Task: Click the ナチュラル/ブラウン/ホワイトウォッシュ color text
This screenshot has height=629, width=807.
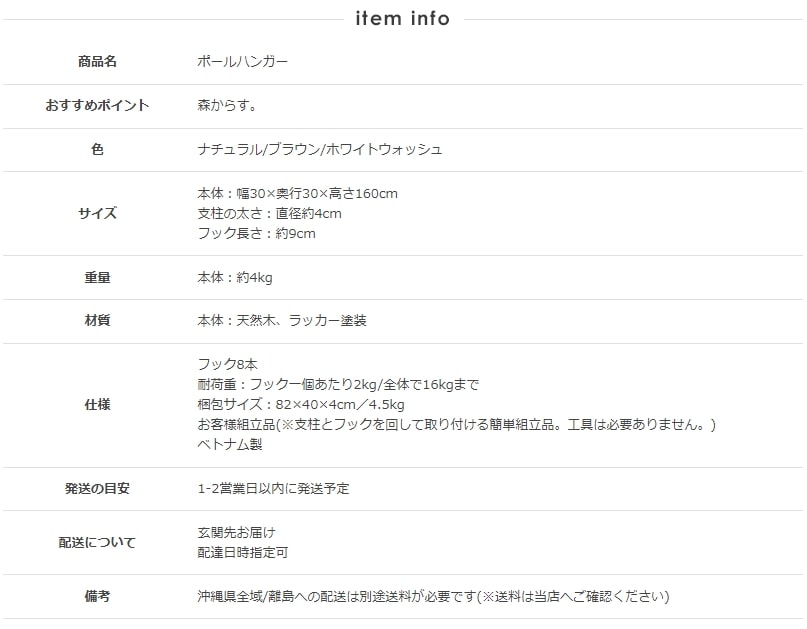Action: [320, 149]
